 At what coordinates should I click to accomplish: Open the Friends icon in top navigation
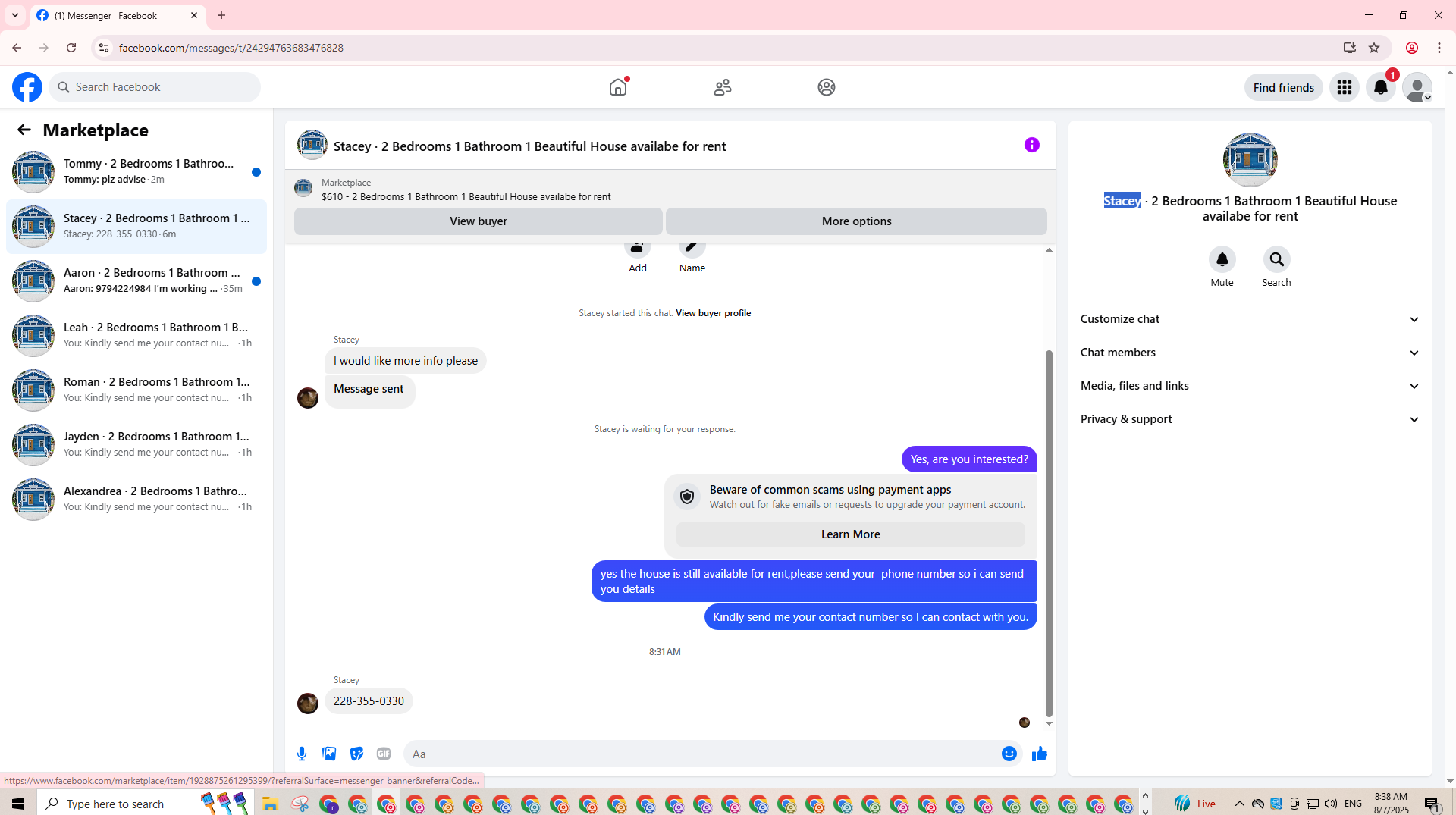(x=723, y=87)
